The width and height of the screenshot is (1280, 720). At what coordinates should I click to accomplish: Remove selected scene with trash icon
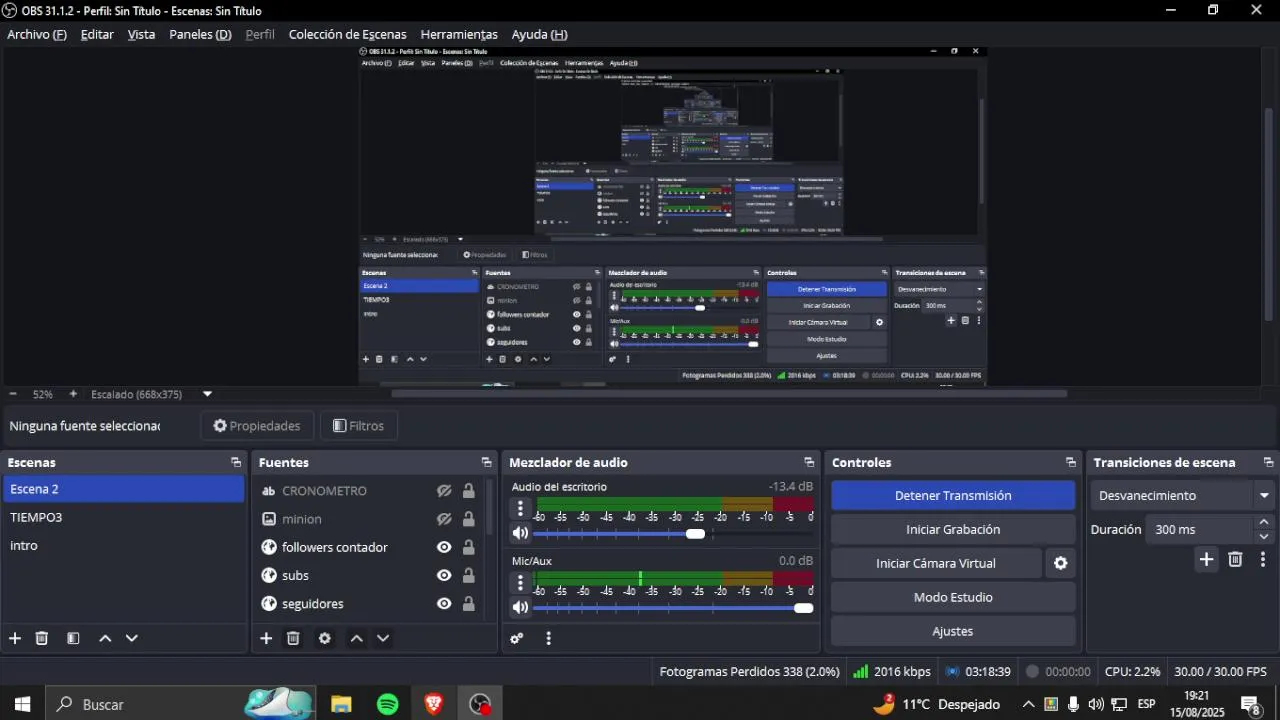coord(42,638)
